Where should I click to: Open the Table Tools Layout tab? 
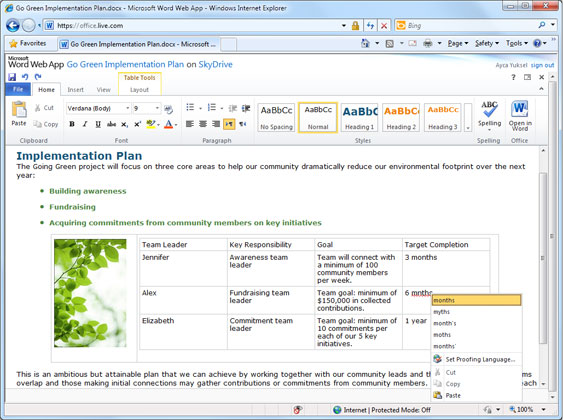pyautogui.click(x=139, y=90)
